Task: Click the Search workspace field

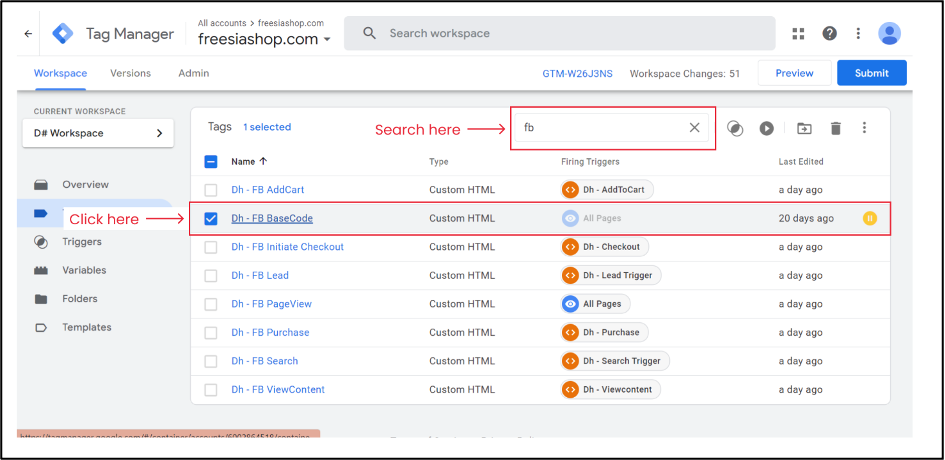Action: (x=559, y=33)
